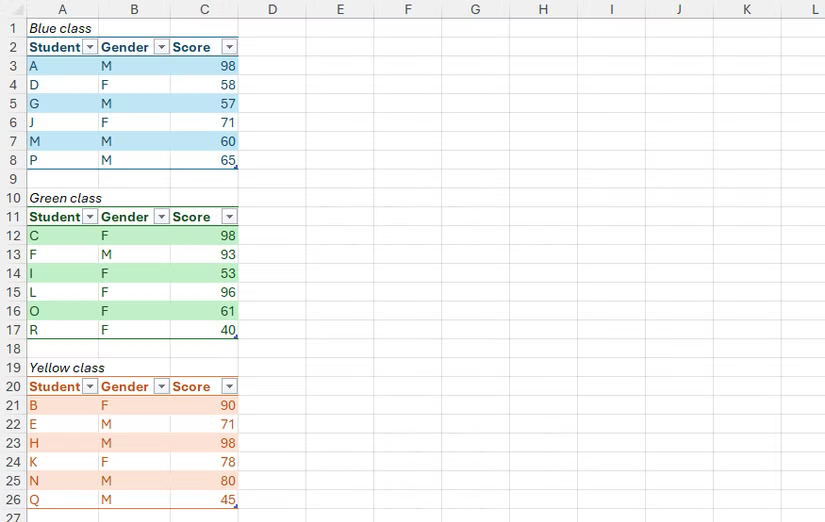Open Gender filter dropdown in Blue class table
Screen dimensions: 825x522
160,47
